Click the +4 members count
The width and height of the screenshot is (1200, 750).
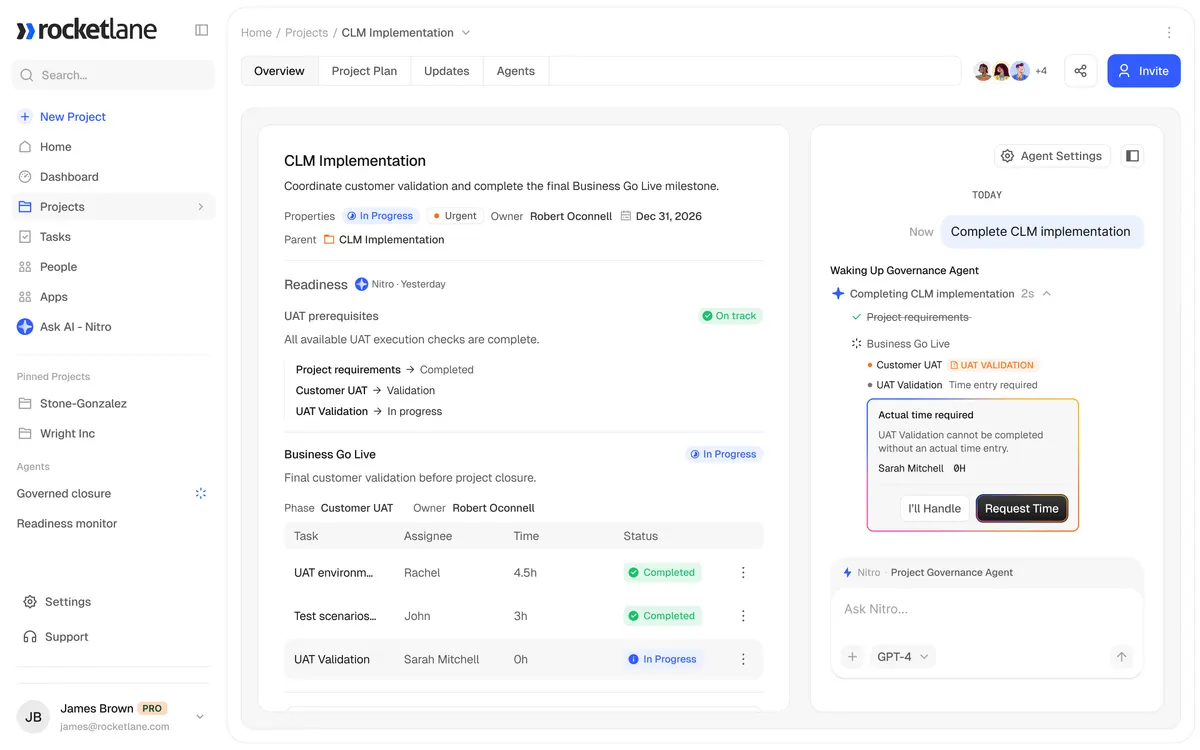tap(1041, 71)
